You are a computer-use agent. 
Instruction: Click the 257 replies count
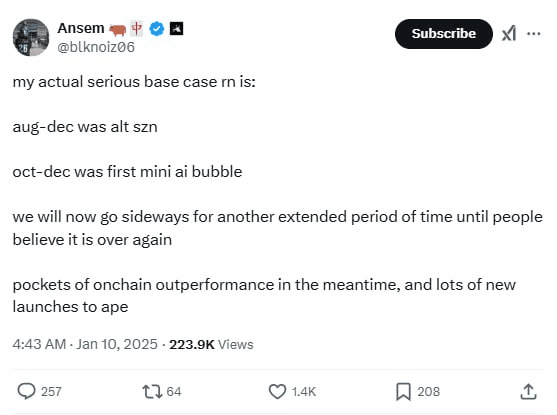51,392
